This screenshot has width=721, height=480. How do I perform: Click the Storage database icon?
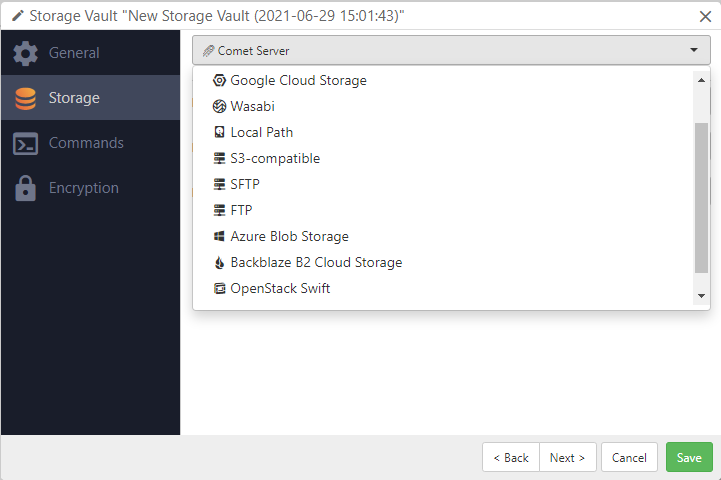26,98
